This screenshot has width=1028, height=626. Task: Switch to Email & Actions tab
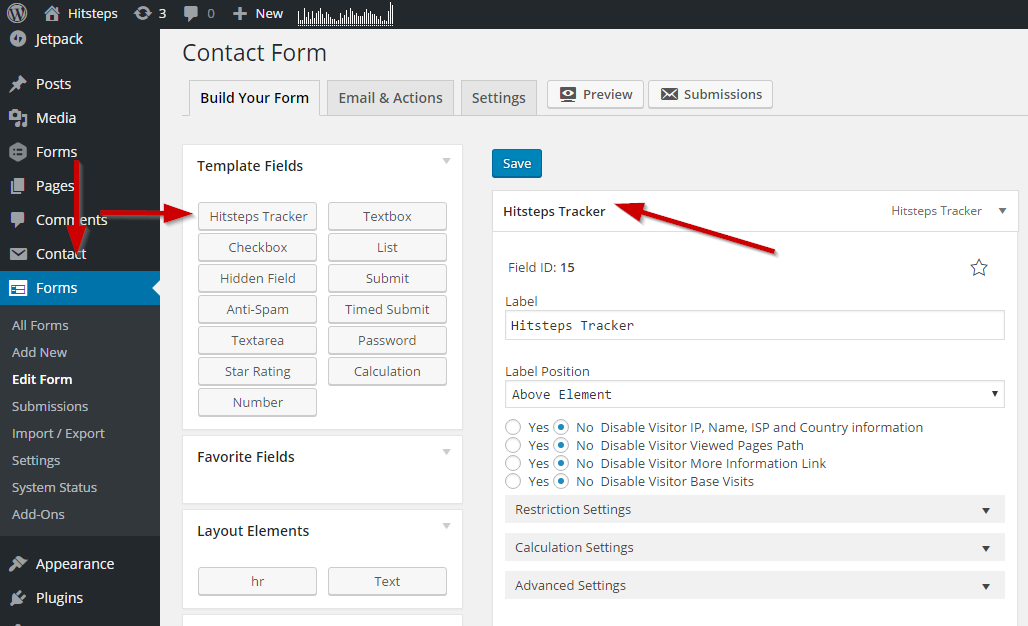click(390, 98)
